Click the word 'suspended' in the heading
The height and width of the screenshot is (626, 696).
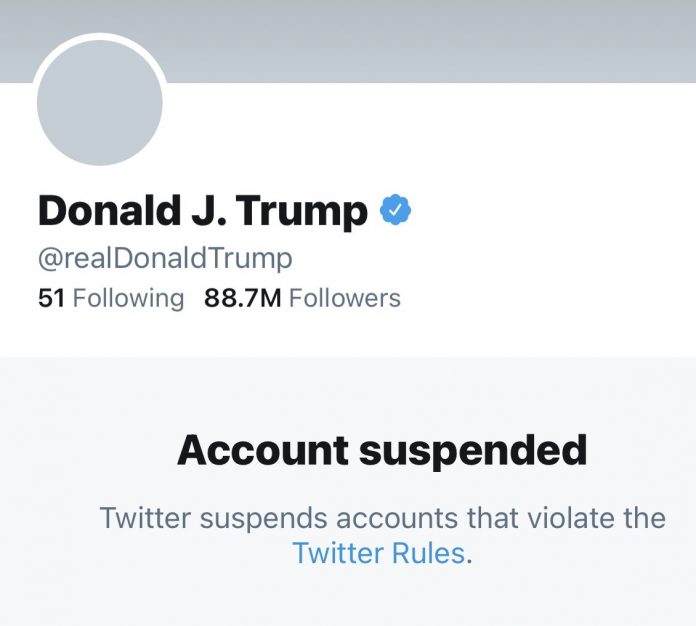point(473,451)
